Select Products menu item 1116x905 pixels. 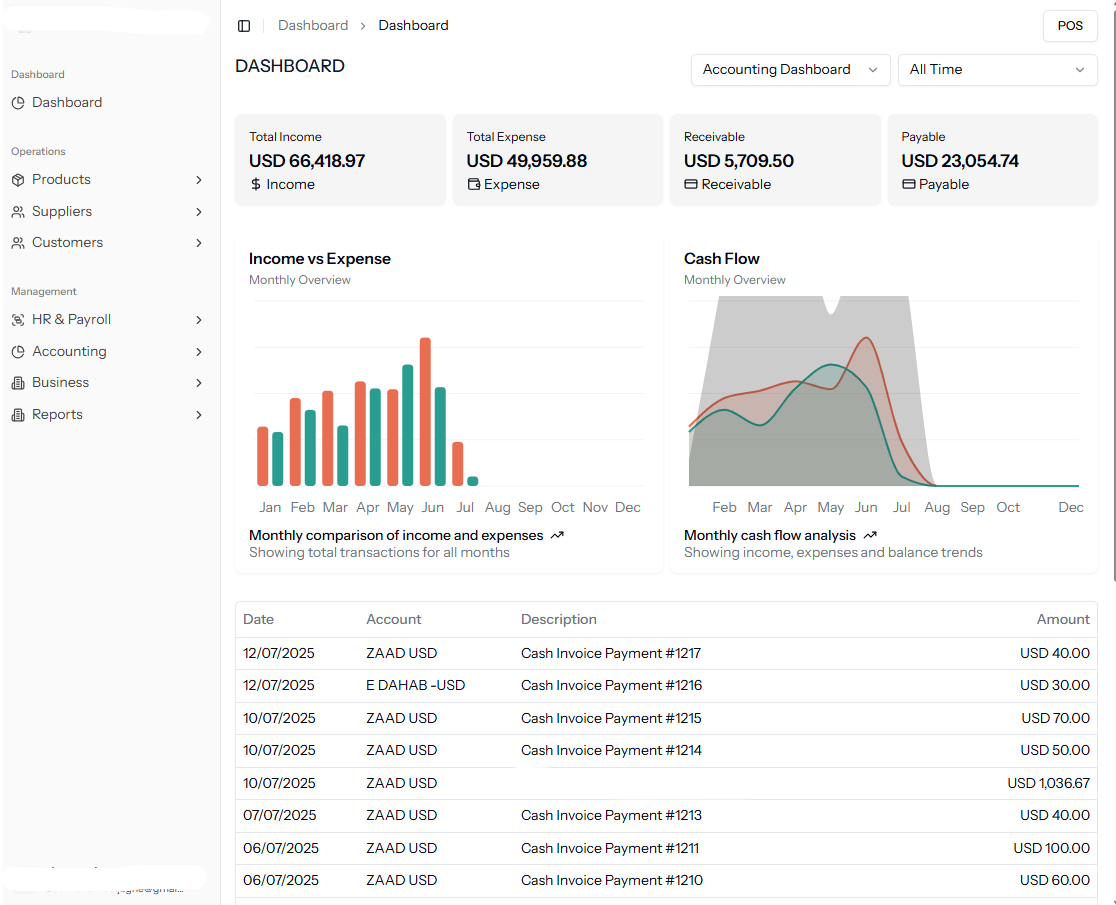(x=107, y=179)
